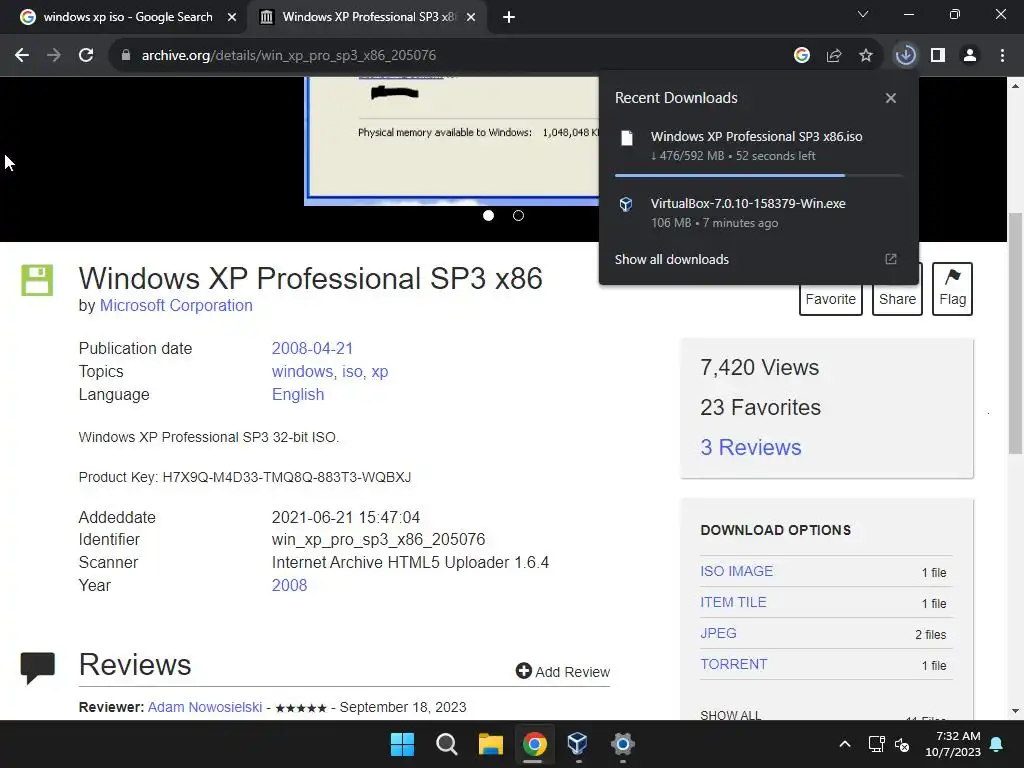This screenshot has height=768, width=1024.
Task: Click publication date 2008-04-21
Action: (312, 348)
